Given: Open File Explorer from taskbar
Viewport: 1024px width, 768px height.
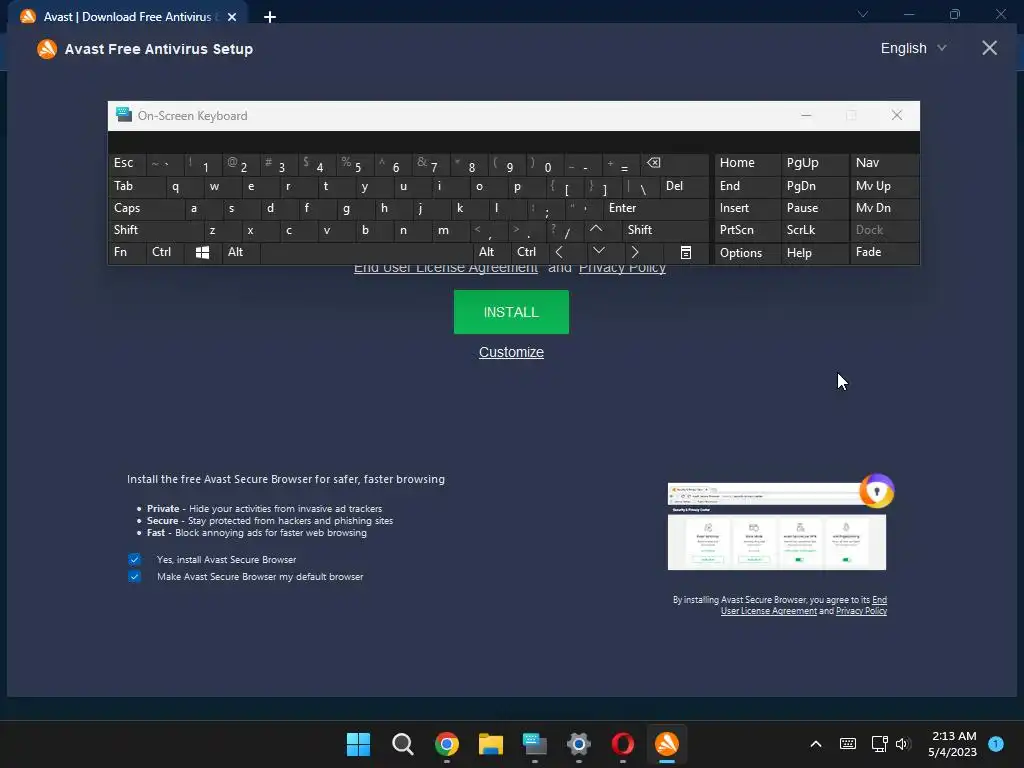Looking at the screenshot, I should pos(490,744).
